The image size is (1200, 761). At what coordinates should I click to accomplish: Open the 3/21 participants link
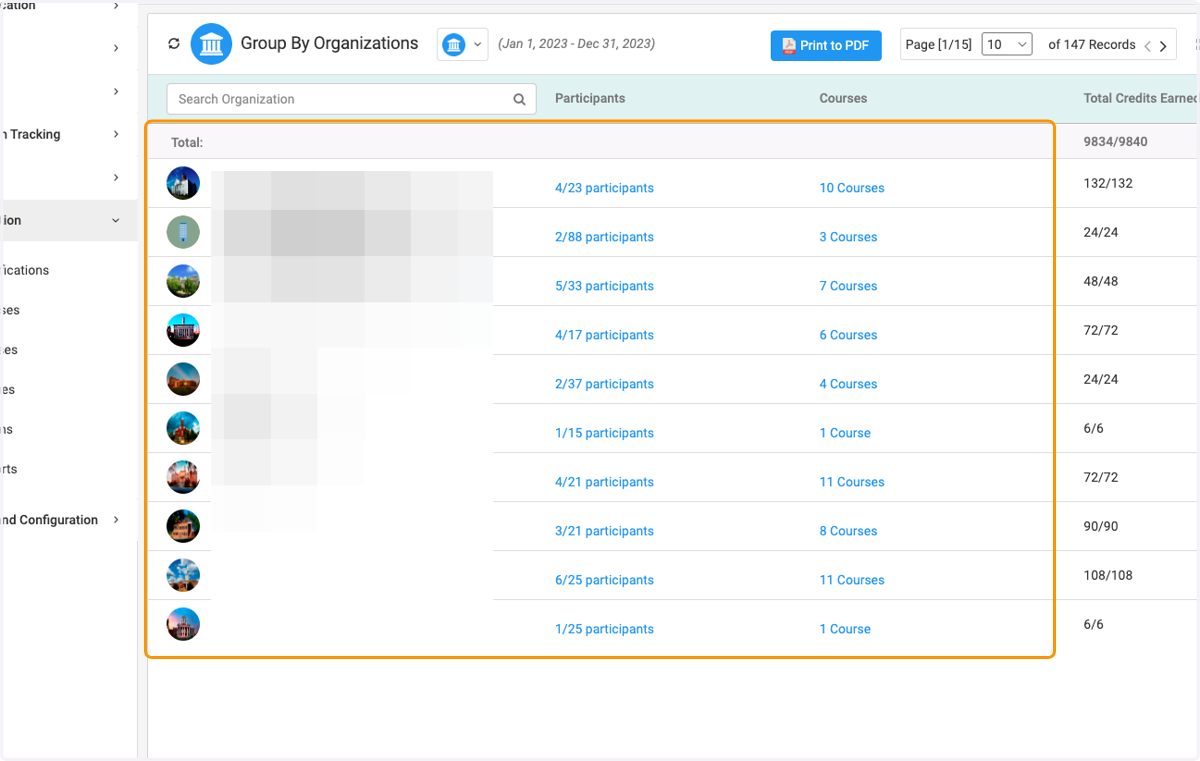(x=604, y=531)
